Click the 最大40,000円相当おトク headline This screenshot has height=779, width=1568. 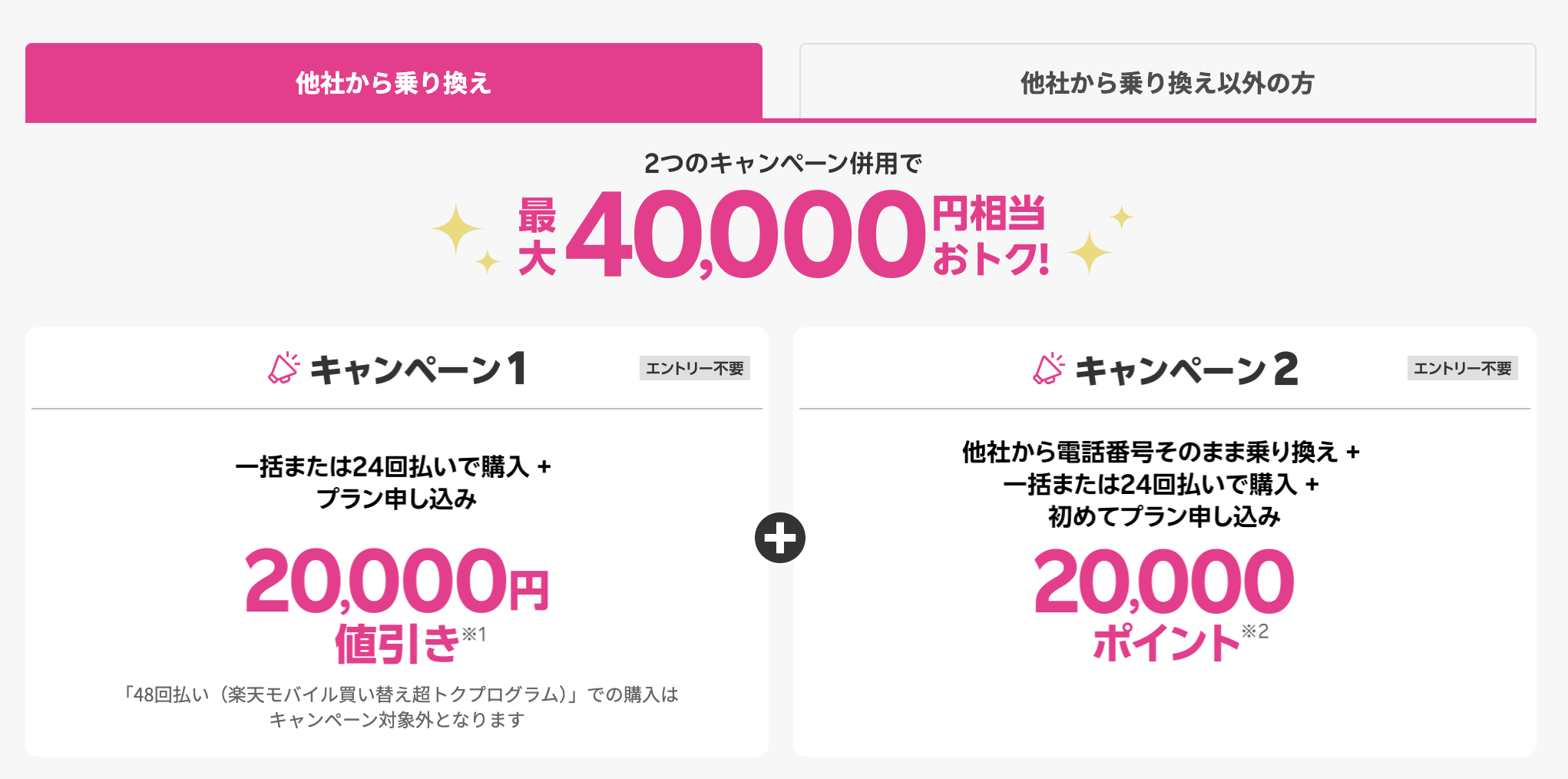783,234
